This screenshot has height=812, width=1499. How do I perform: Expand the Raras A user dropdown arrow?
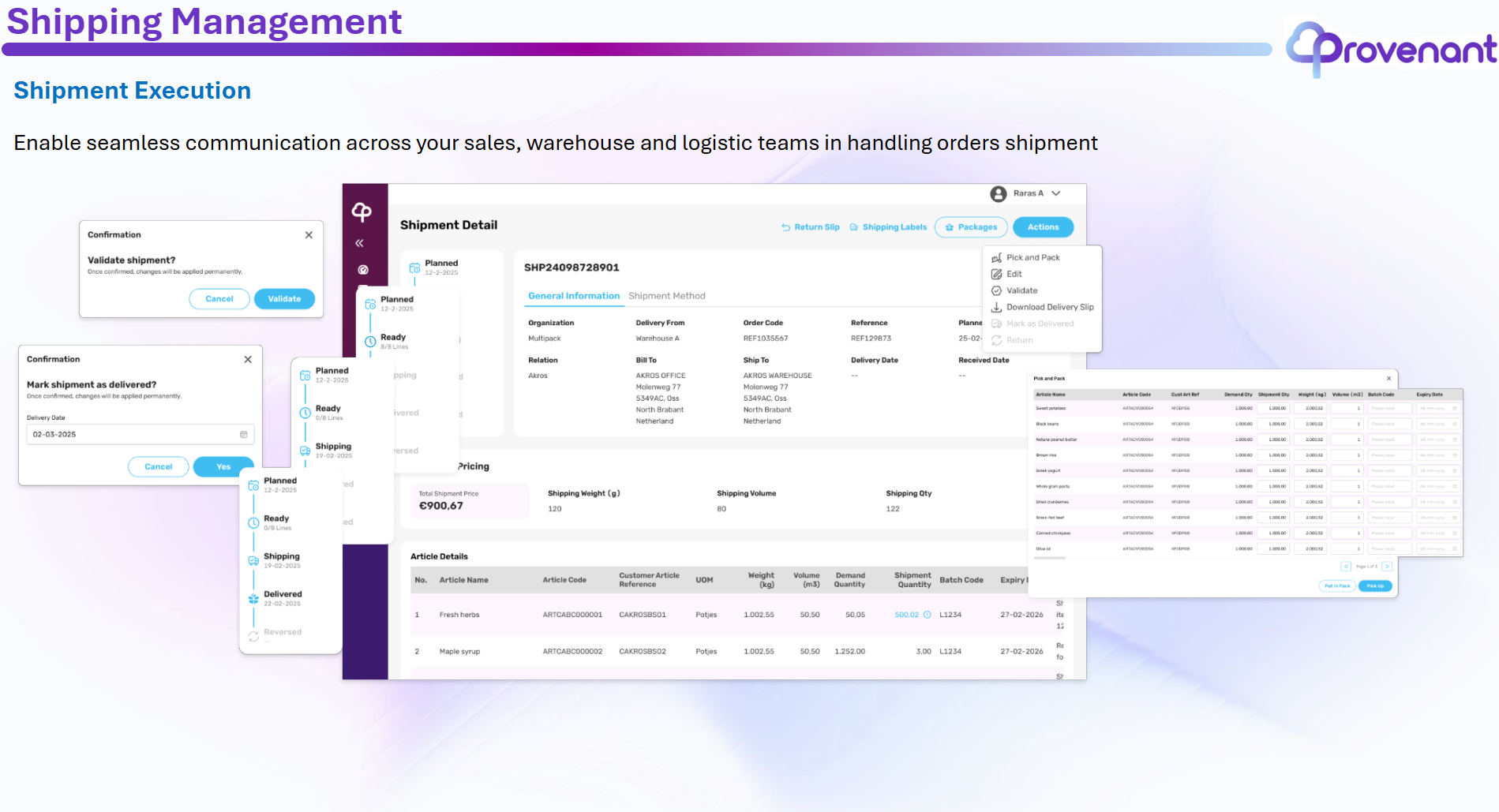tap(1056, 193)
